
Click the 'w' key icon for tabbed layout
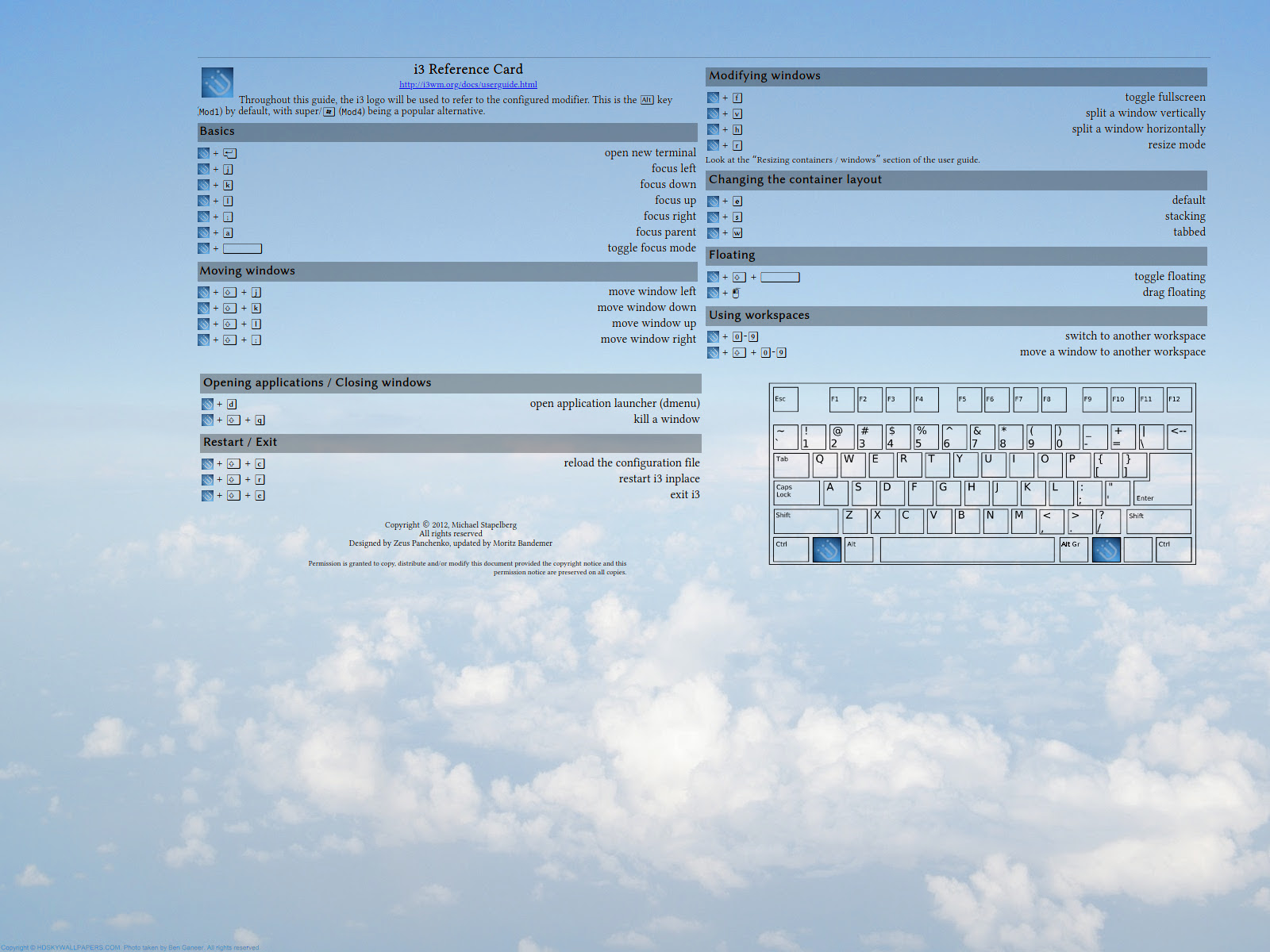pyautogui.click(x=737, y=232)
